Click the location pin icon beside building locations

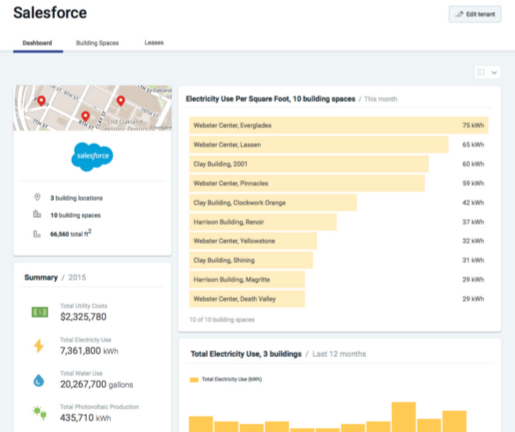(x=37, y=197)
